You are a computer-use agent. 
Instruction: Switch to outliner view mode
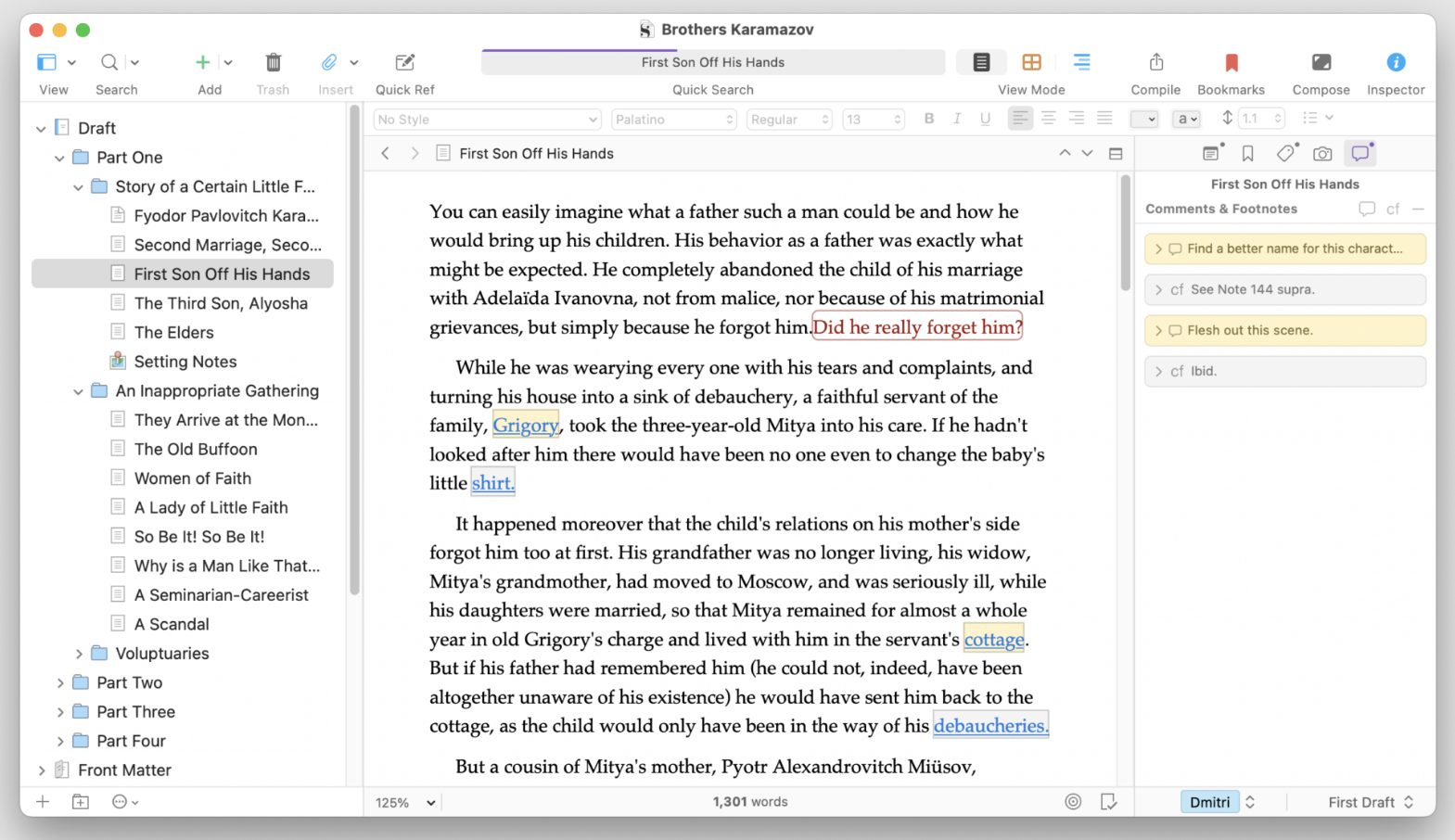click(x=1081, y=62)
